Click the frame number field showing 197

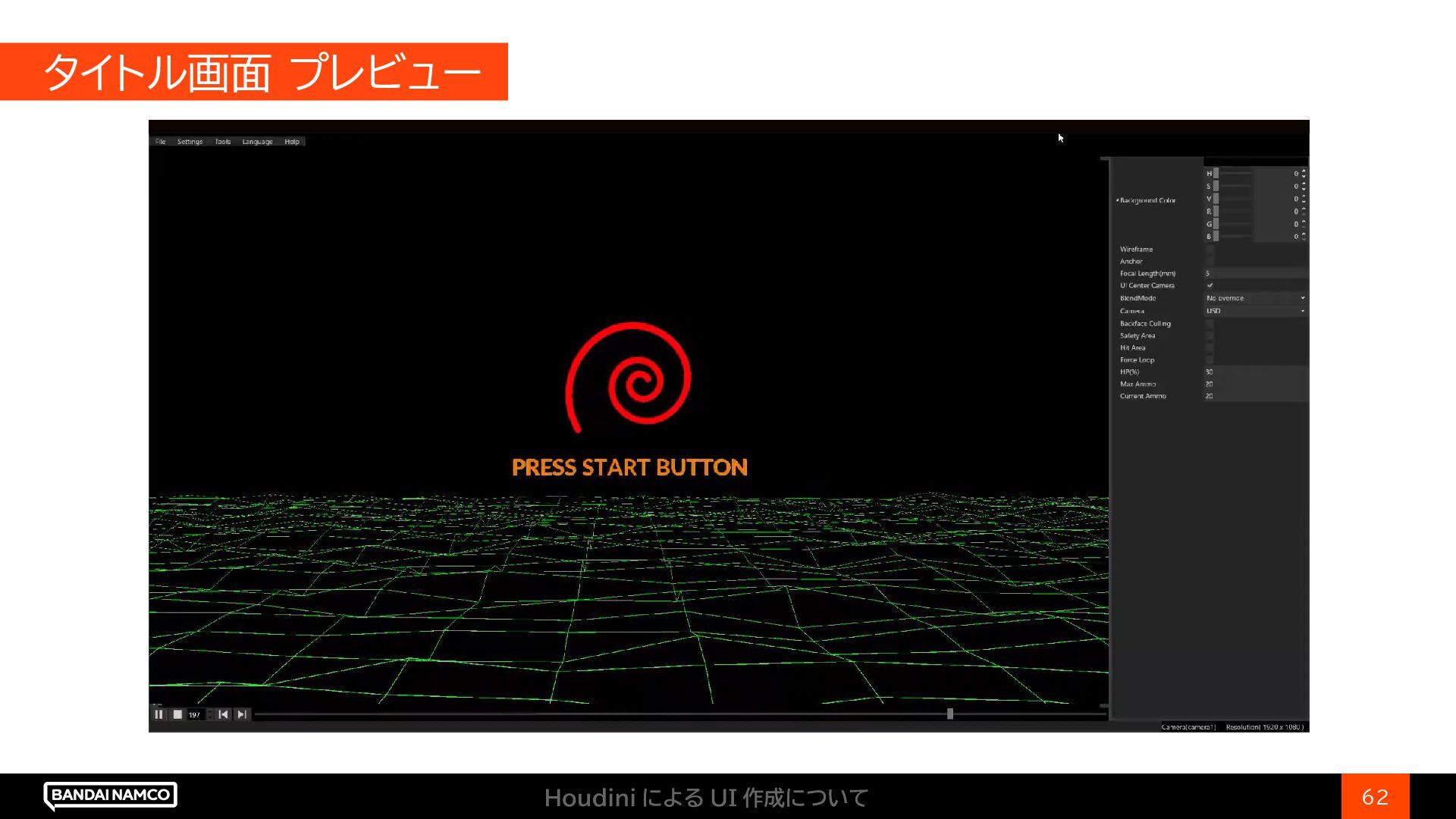(195, 714)
